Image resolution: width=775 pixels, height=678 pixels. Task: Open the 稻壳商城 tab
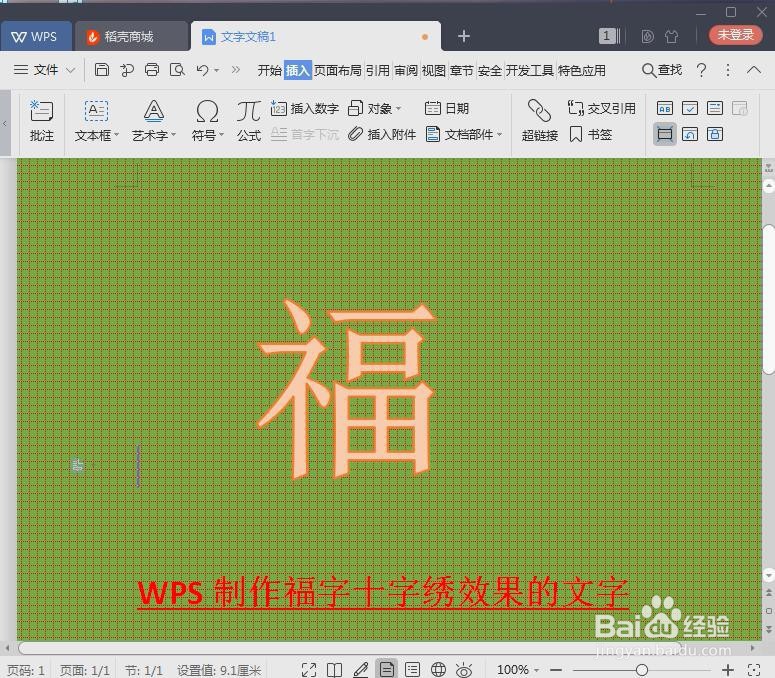(x=131, y=37)
